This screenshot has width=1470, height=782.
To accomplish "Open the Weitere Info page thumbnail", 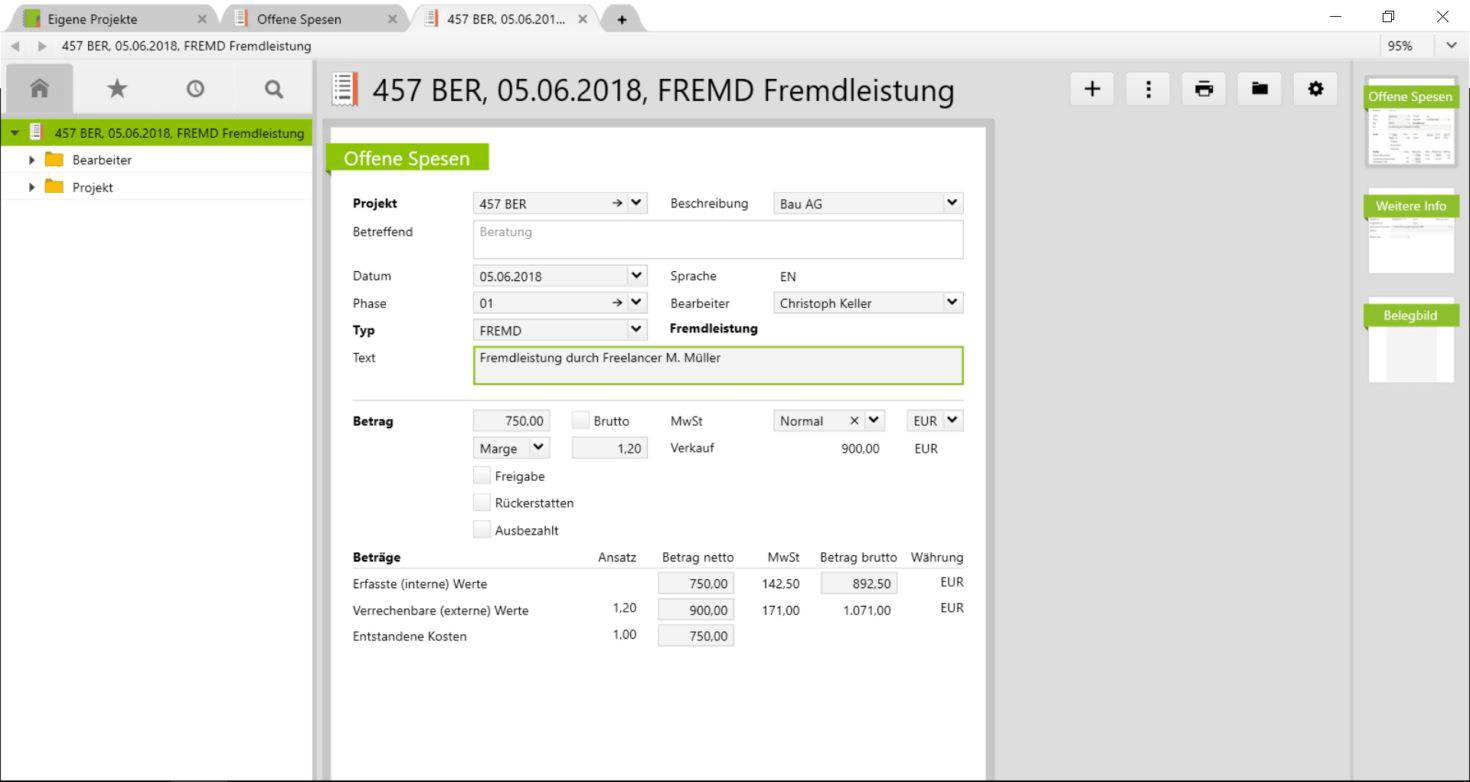I will [1410, 232].
